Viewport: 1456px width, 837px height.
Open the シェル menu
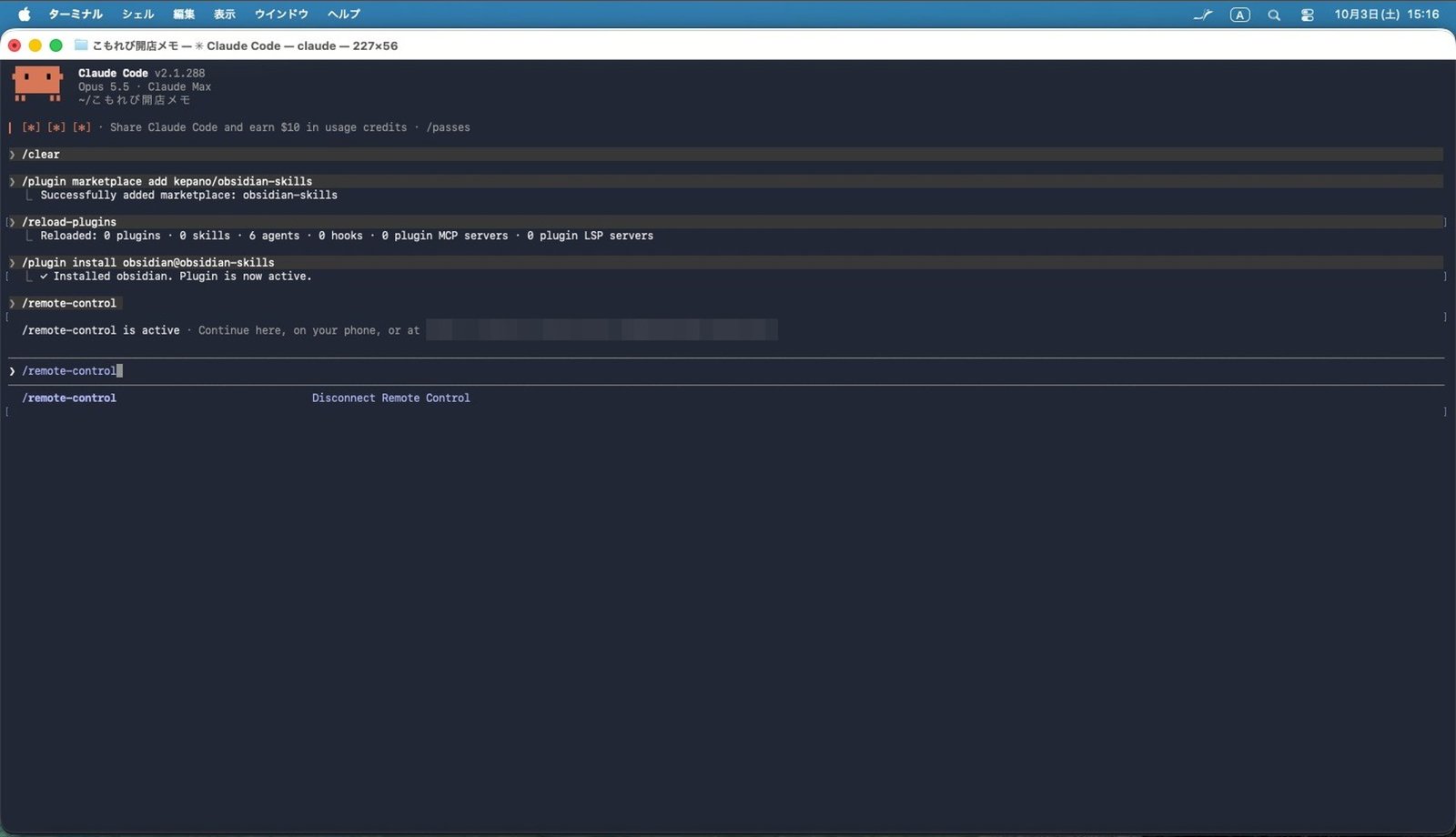tap(138, 14)
